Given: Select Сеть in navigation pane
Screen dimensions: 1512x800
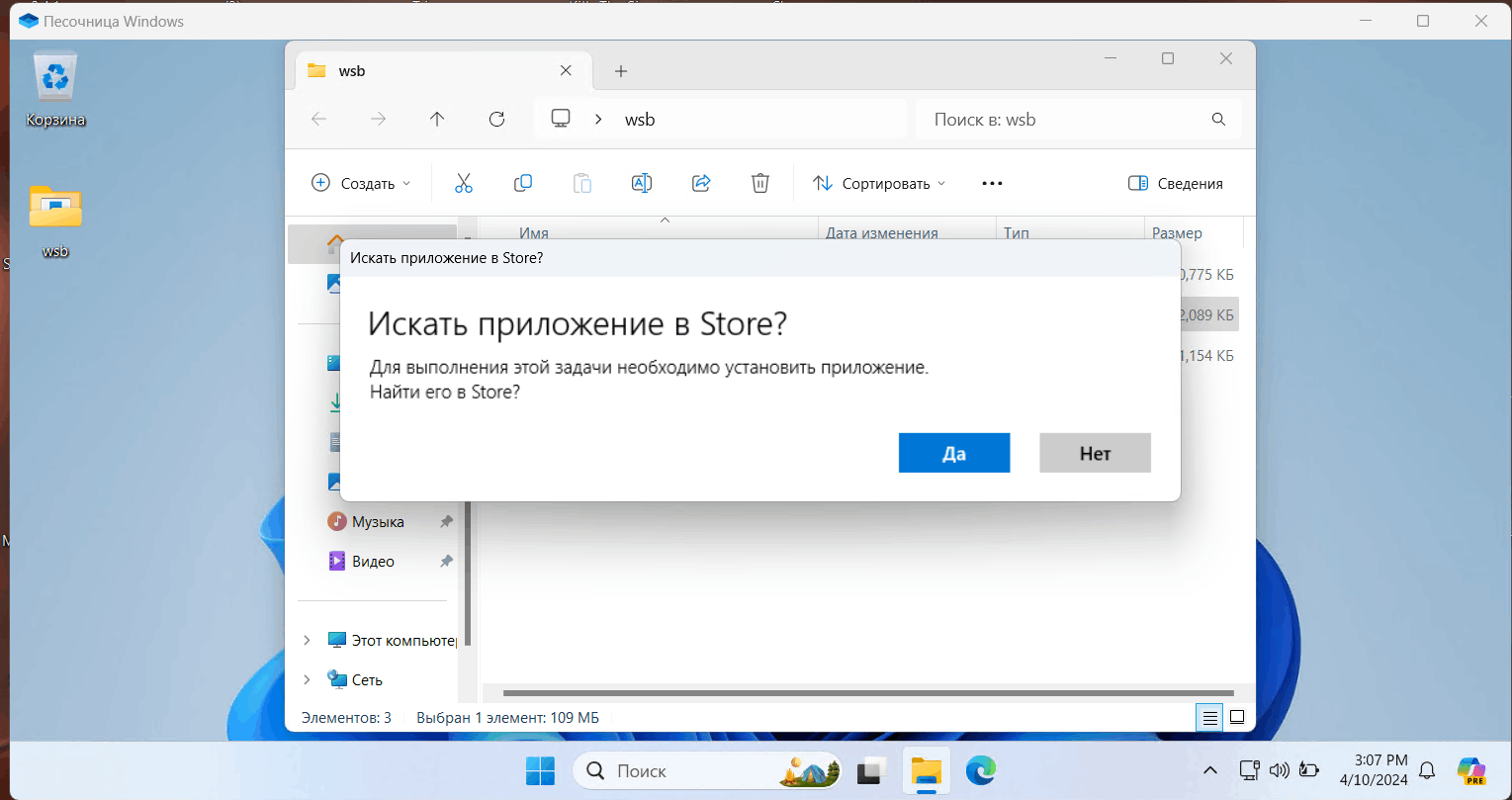Looking at the screenshot, I should click(355, 679).
